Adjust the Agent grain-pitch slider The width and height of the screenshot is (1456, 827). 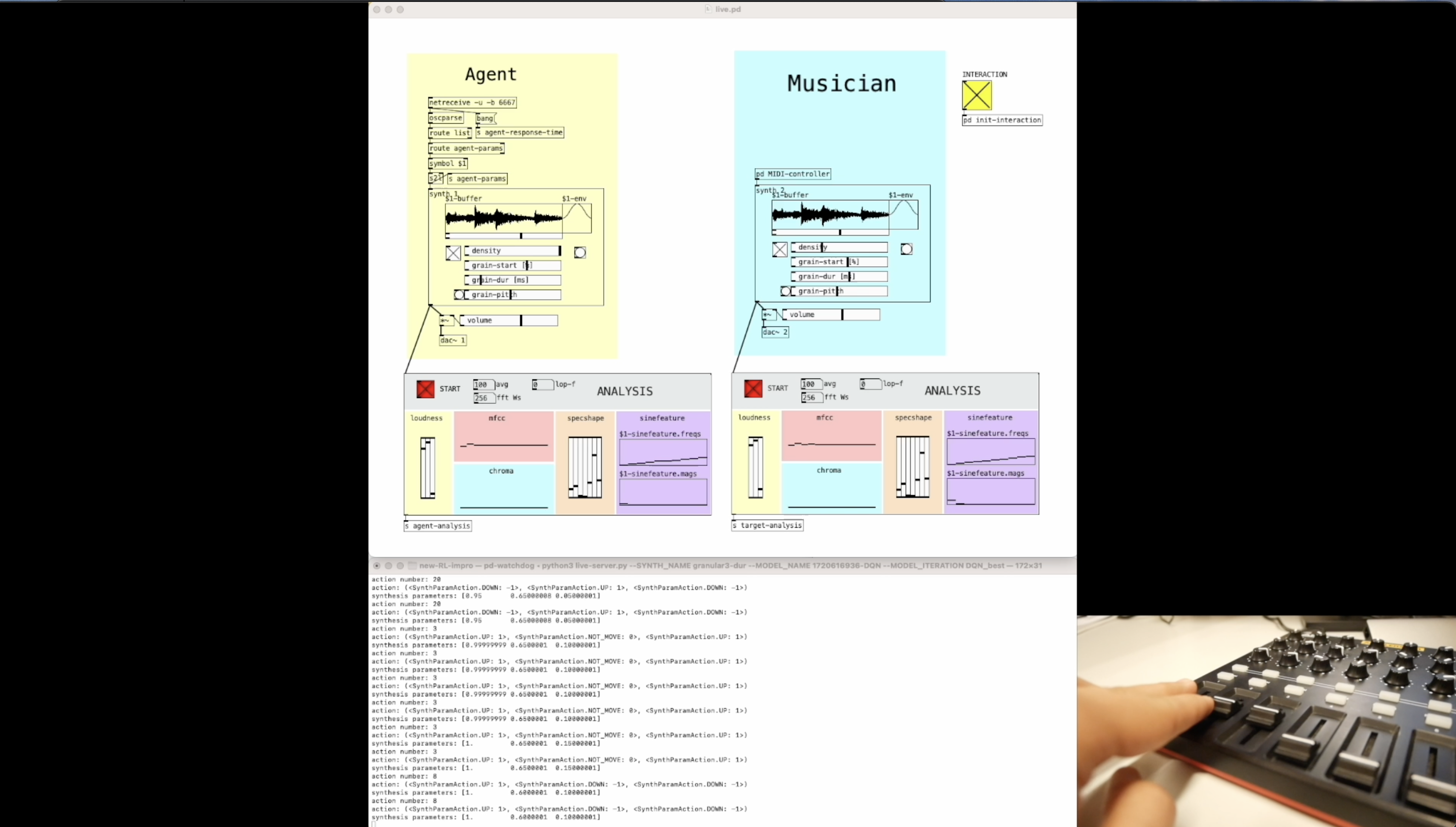512,295
